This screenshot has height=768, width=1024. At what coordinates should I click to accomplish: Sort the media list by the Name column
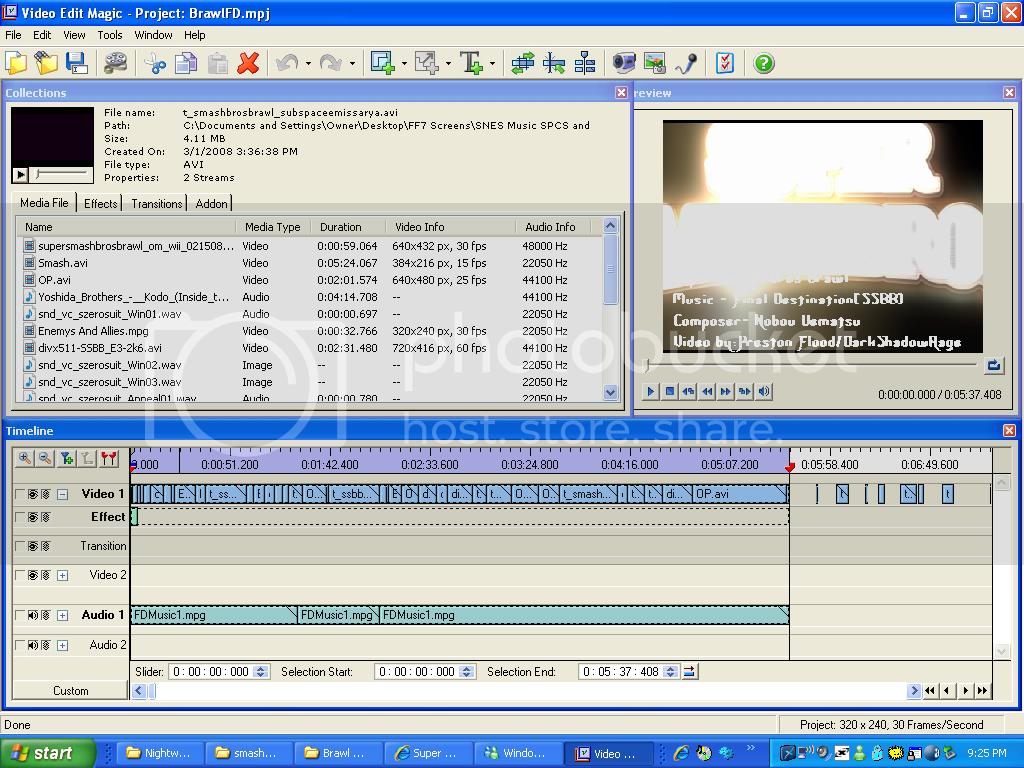(x=127, y=227)
